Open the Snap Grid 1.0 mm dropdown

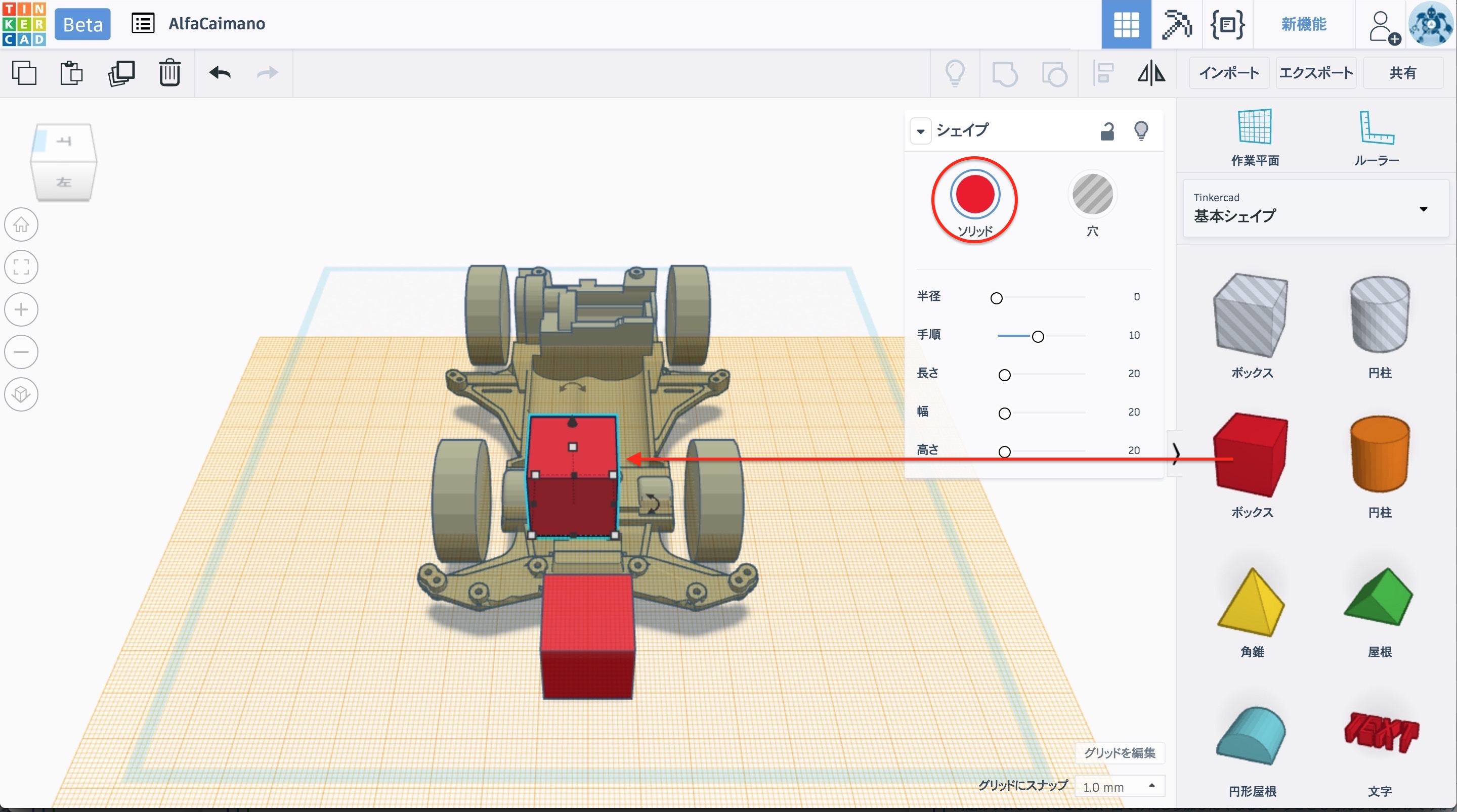click(1120, 787)
